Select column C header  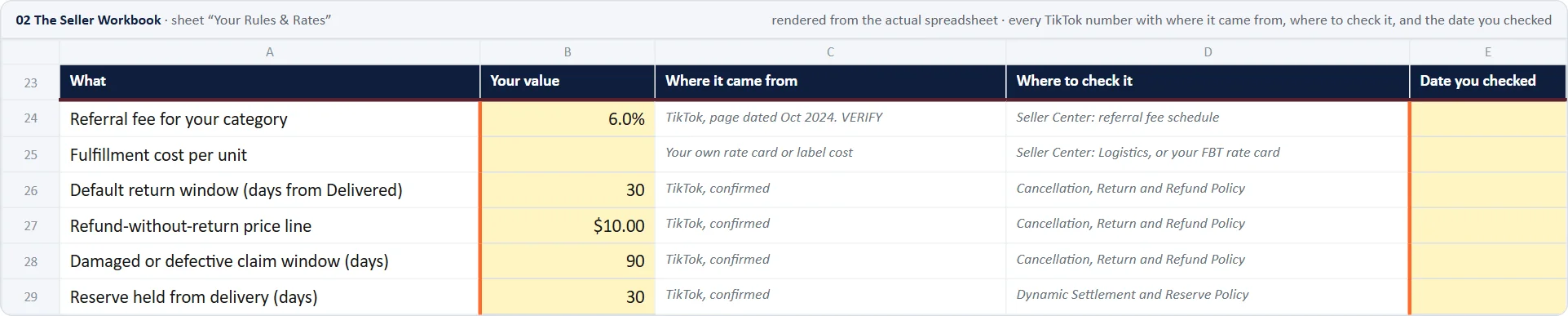point(830,51)
